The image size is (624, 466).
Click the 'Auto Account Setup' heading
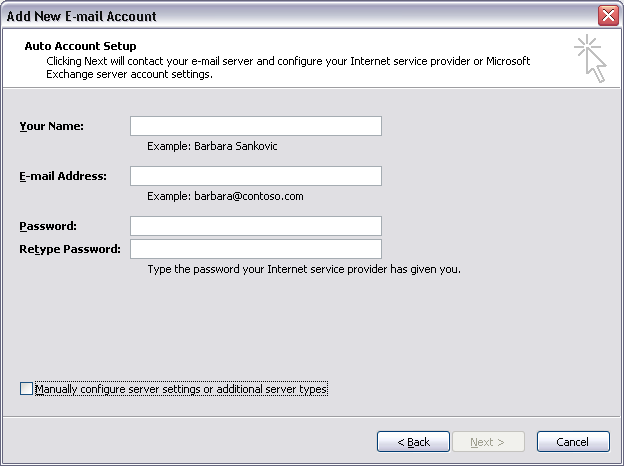point(80,46)
